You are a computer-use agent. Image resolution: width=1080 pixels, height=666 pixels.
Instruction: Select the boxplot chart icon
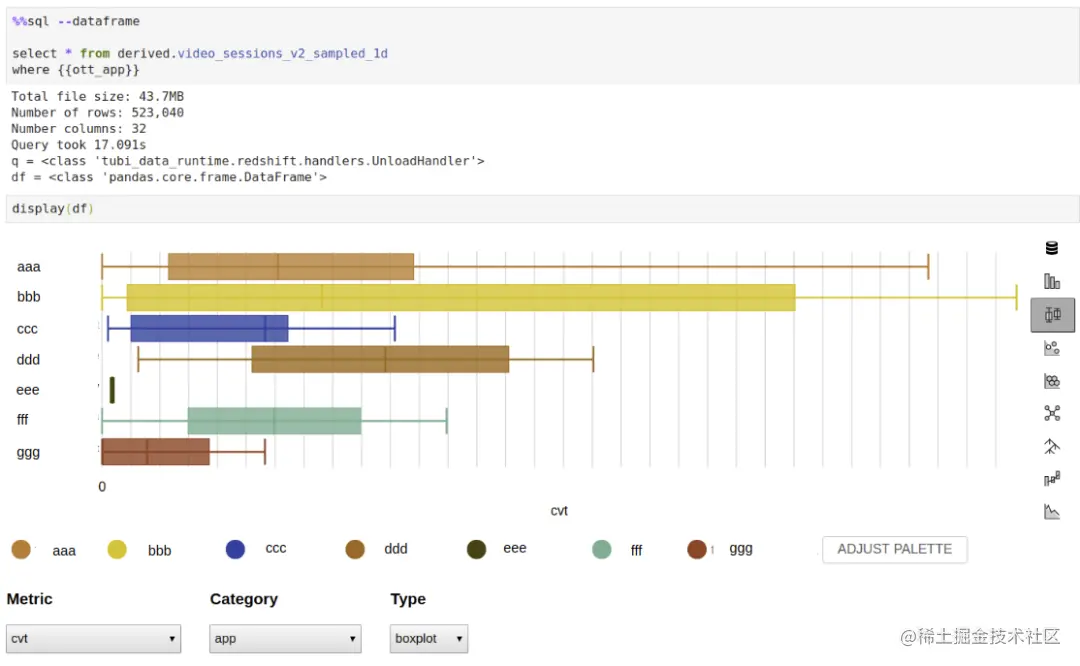(1052, 315)
